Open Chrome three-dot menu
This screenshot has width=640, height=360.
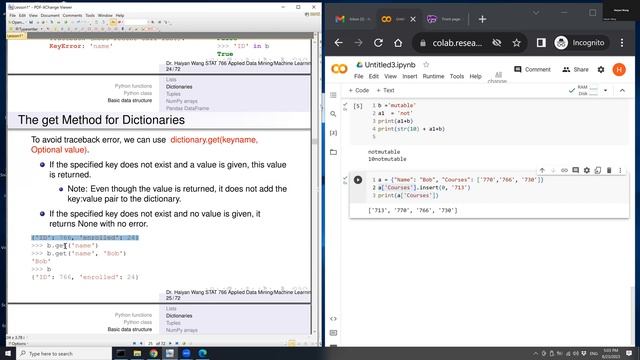(x=622, y=43)
